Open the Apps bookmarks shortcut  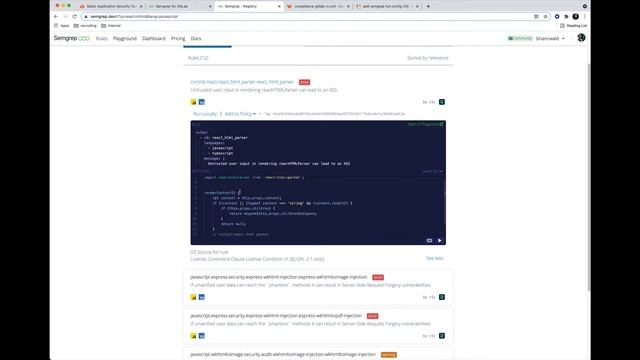62,26
